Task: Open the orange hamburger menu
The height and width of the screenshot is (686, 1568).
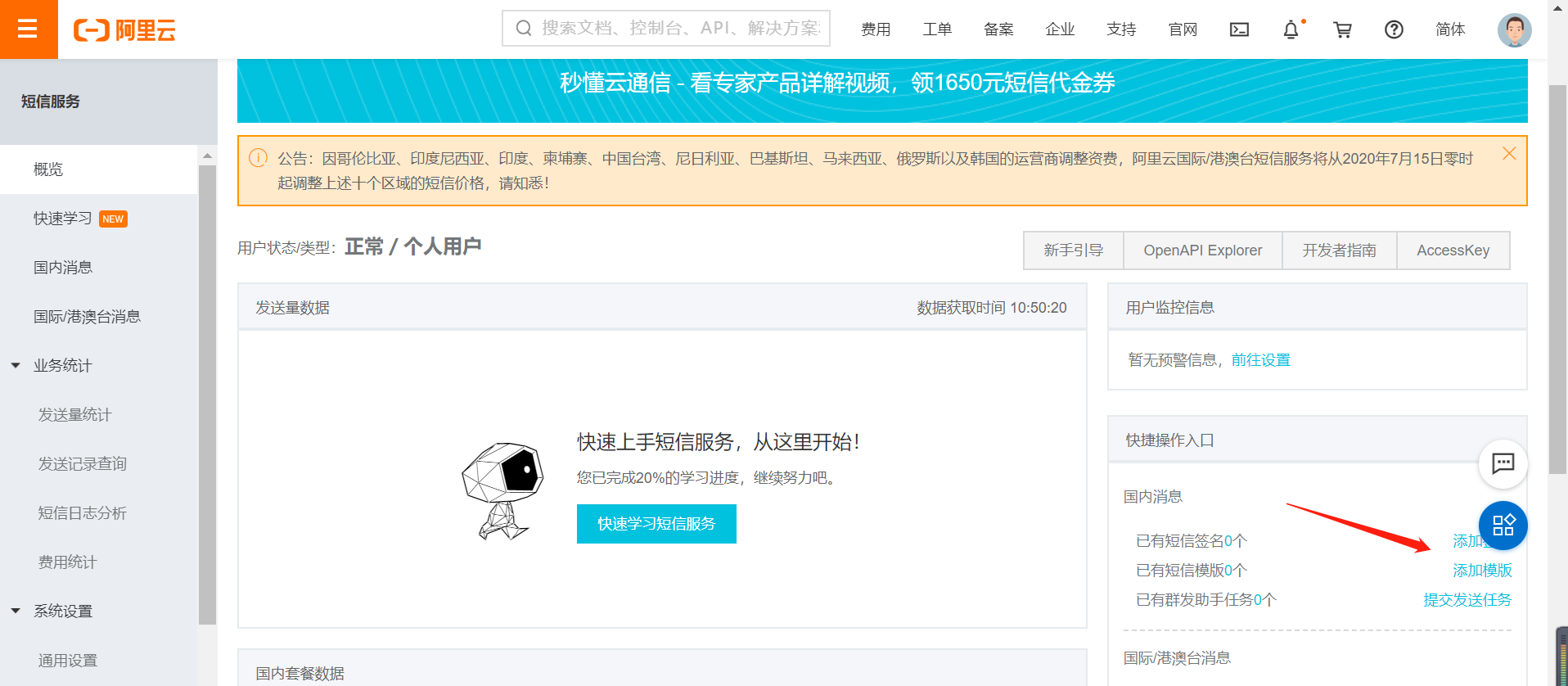Action: pos(29,29)
